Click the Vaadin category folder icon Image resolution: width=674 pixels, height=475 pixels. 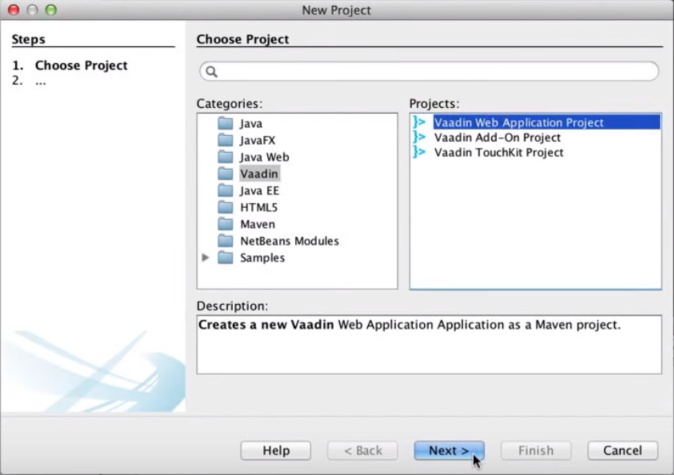[225, 174]
